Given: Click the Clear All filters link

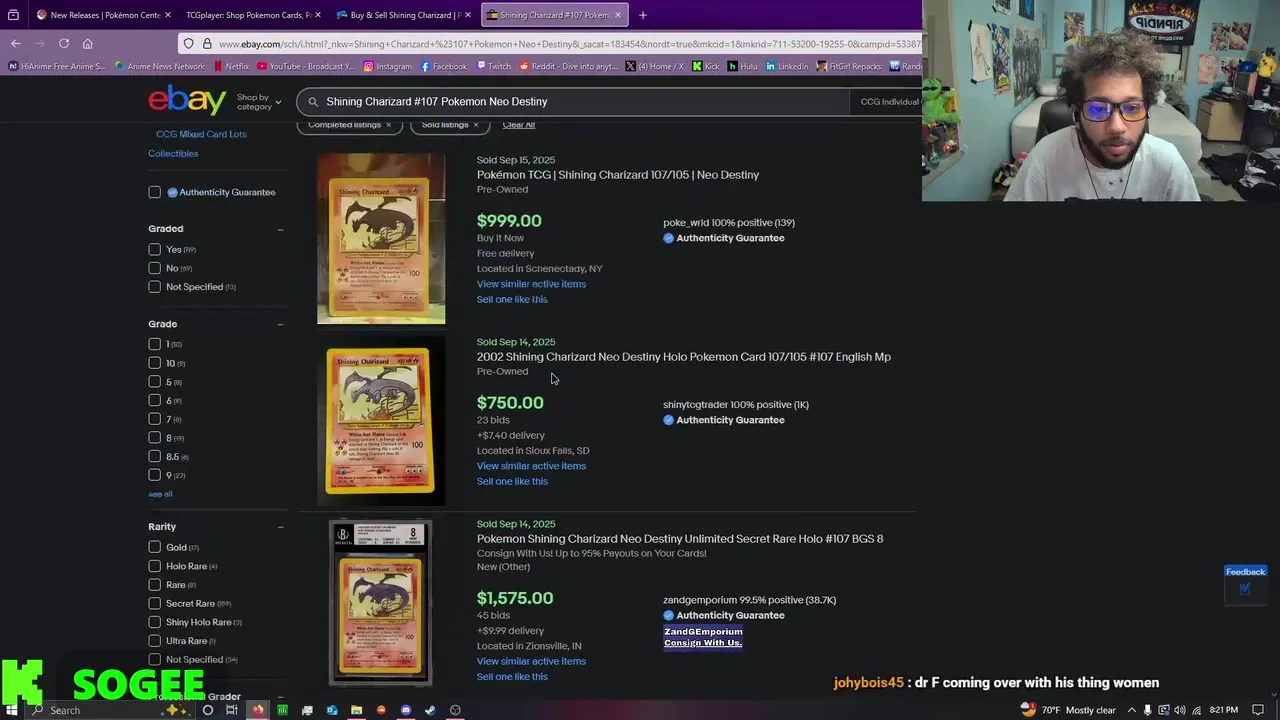Looking at the screenshot, I should tap(518, 125).
